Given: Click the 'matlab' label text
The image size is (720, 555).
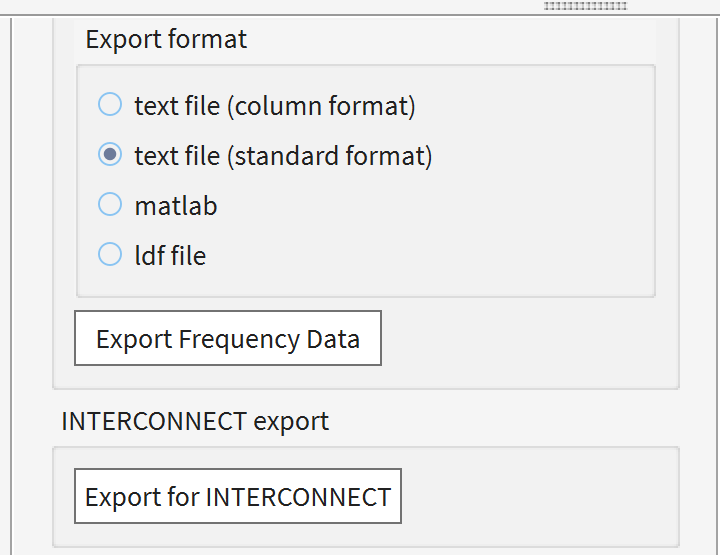Looking at the screenshot, I should 176,206.
